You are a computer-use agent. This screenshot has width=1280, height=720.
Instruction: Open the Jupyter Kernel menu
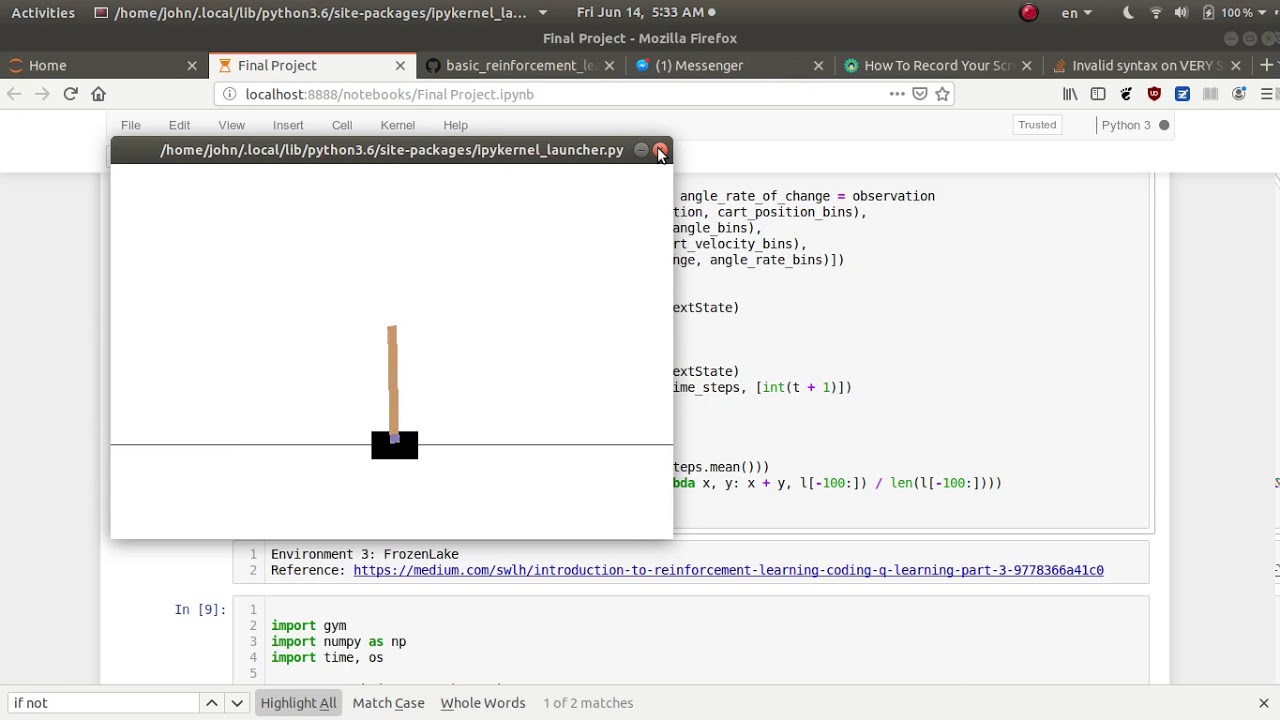coord(397,125)
